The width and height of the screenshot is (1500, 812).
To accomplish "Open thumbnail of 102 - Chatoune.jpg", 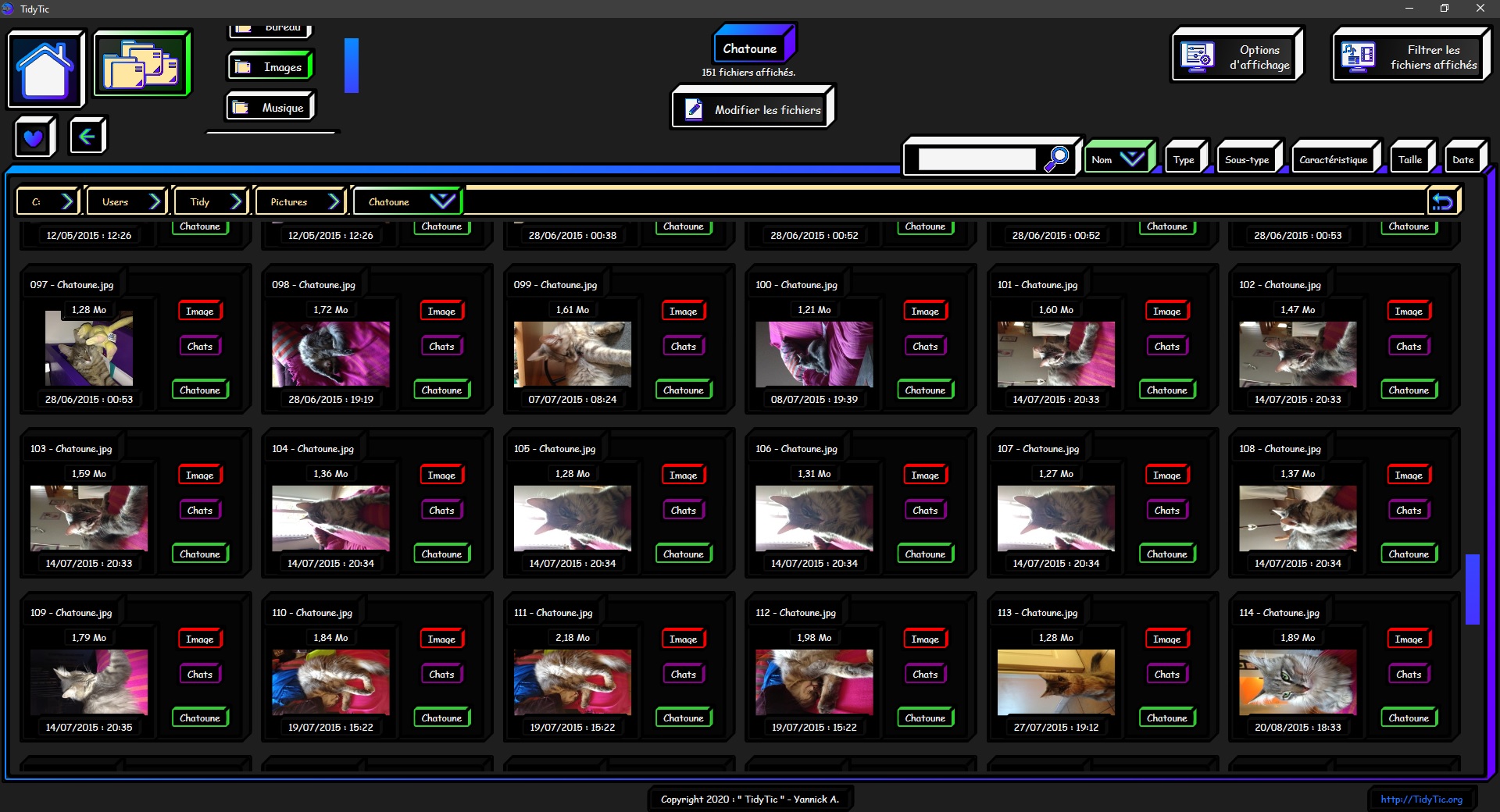I will [1298, 354].
